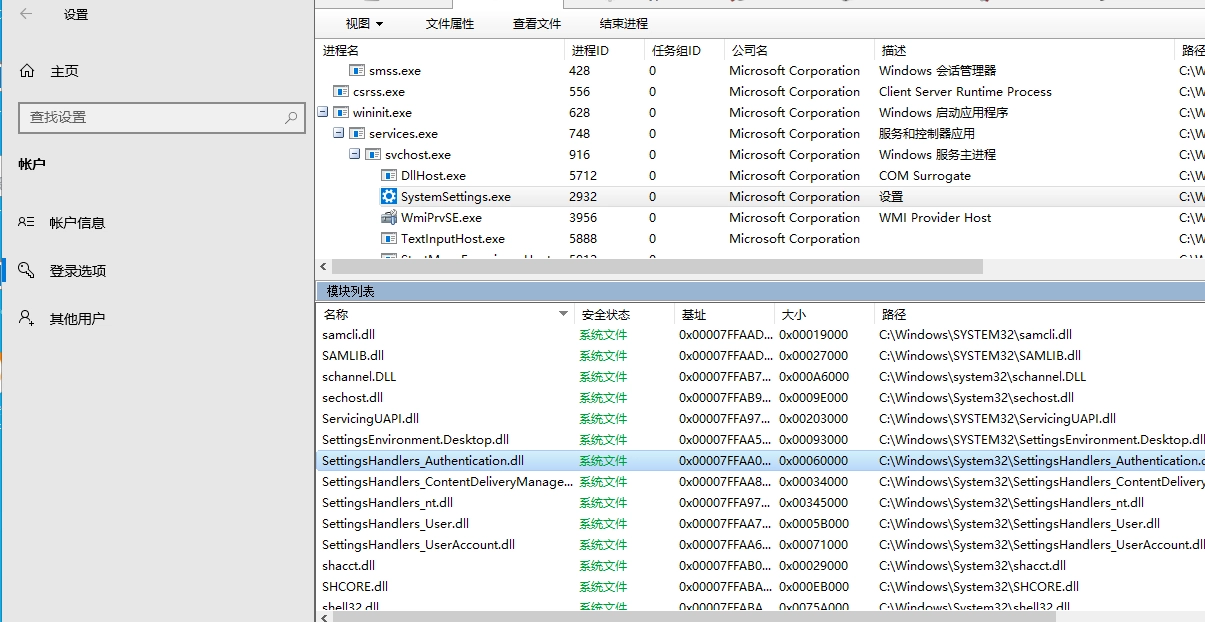Click the search magnifier icon in settings box
The width and height of the screenshot is (1205, 622).
pyautogui.click(x=291, y=117)
